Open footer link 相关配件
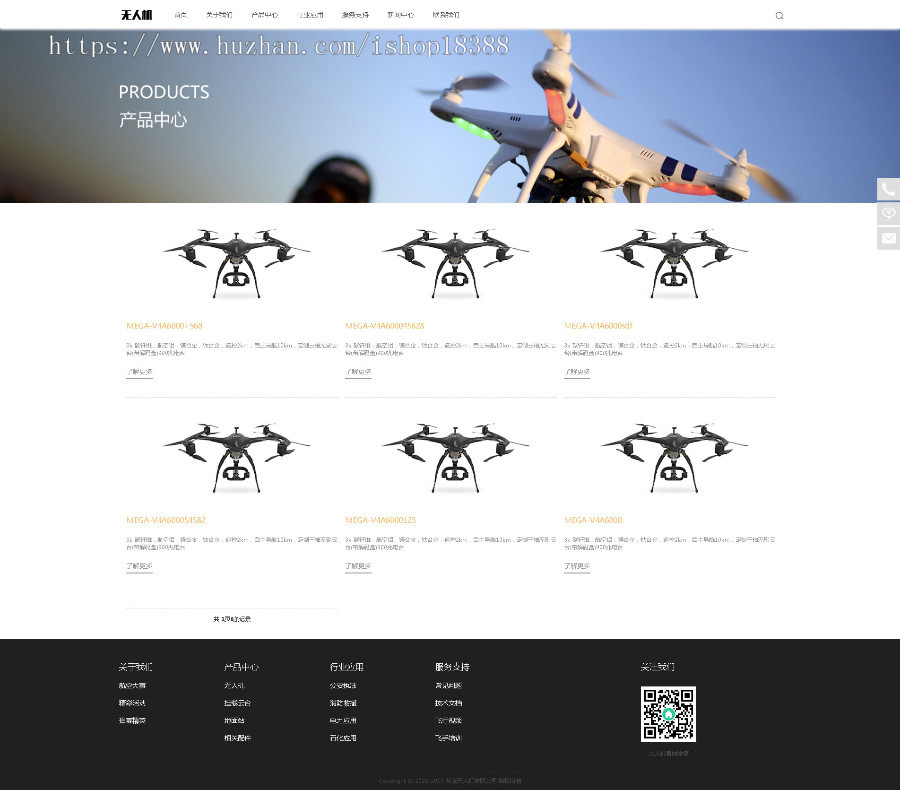The width and height of the screenshot is (900, 790). [238, 738]
